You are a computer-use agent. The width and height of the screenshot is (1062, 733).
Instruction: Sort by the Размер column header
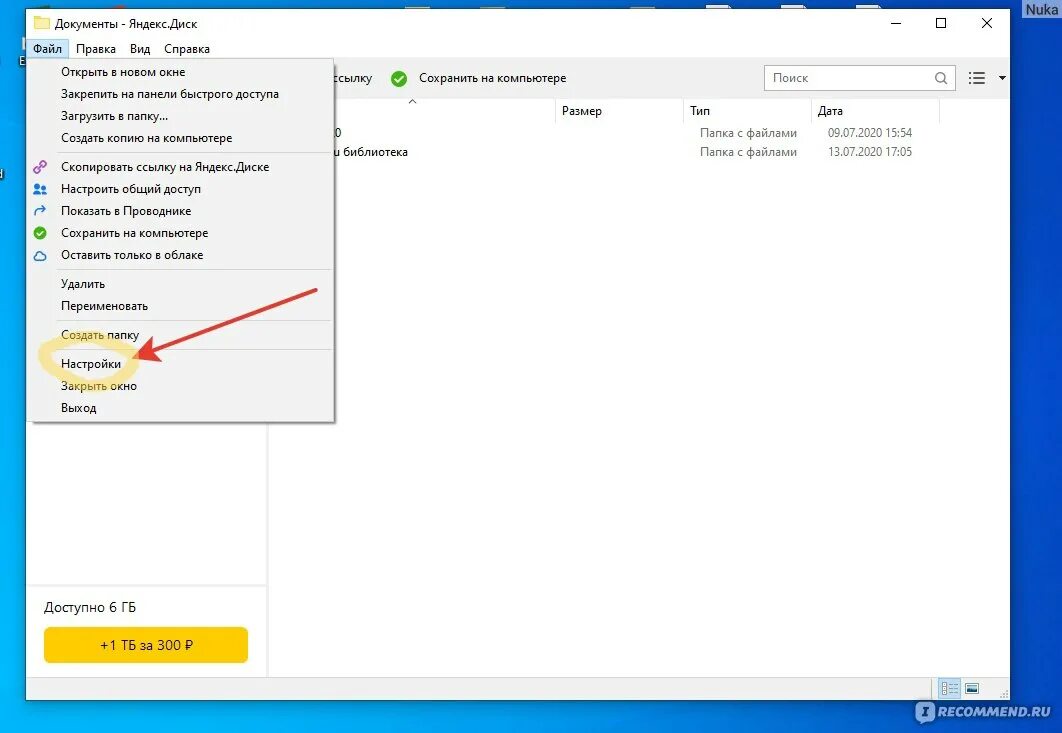[620, 111]
